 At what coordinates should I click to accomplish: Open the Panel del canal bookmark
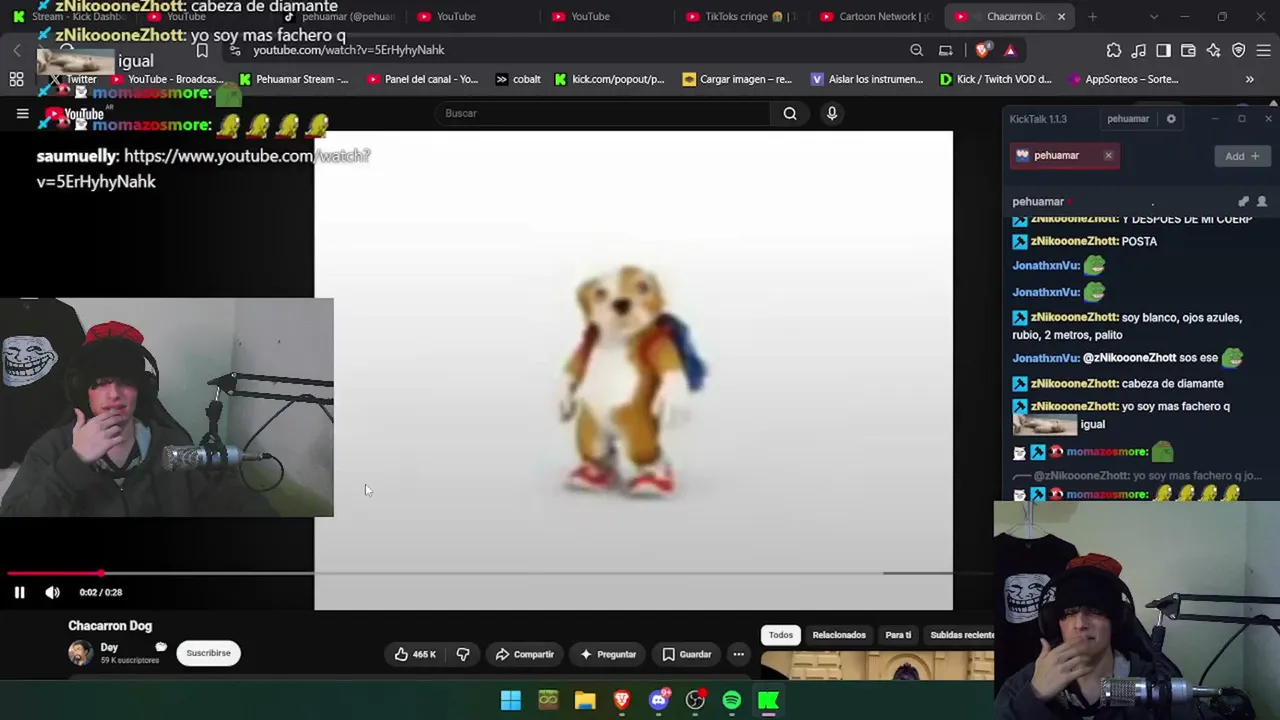423,79
